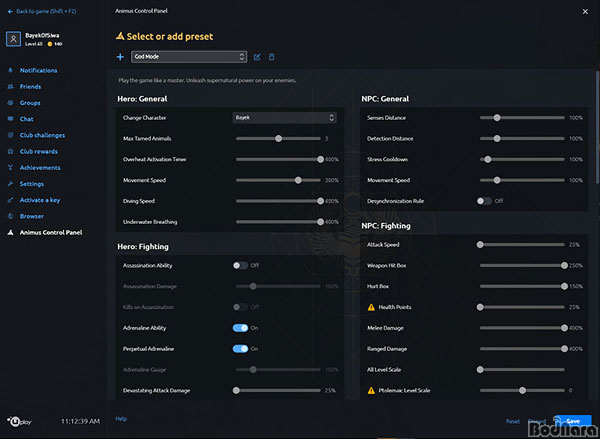The image size is (600, 439).
Task: Open Chat in the sidebar
Action: click(x=26, y=119)
